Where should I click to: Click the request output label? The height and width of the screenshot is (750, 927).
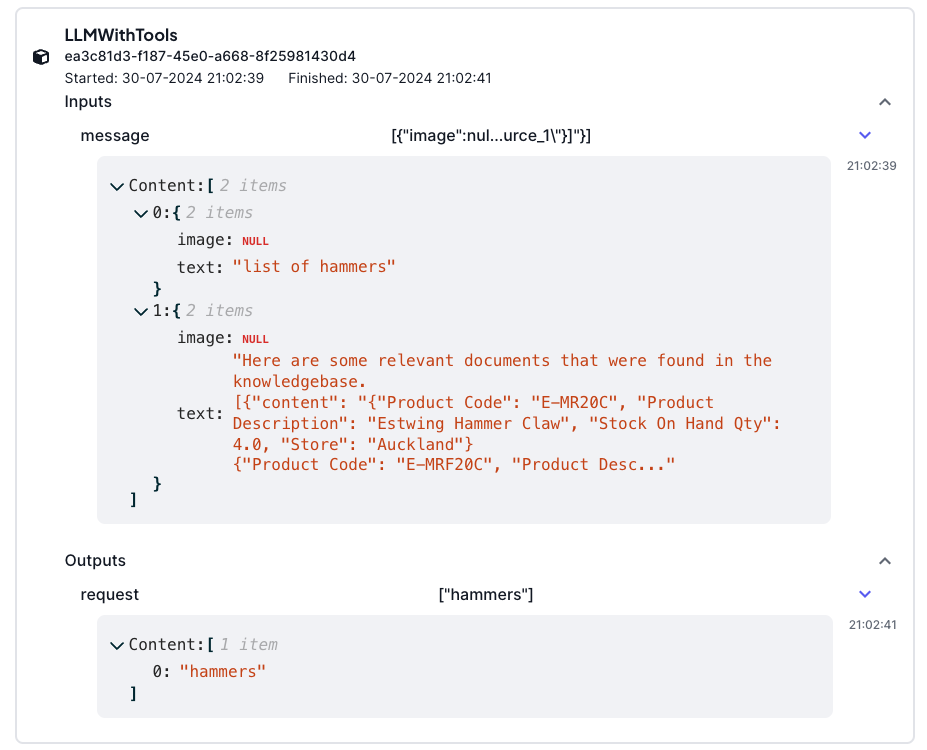click(110, 594)
